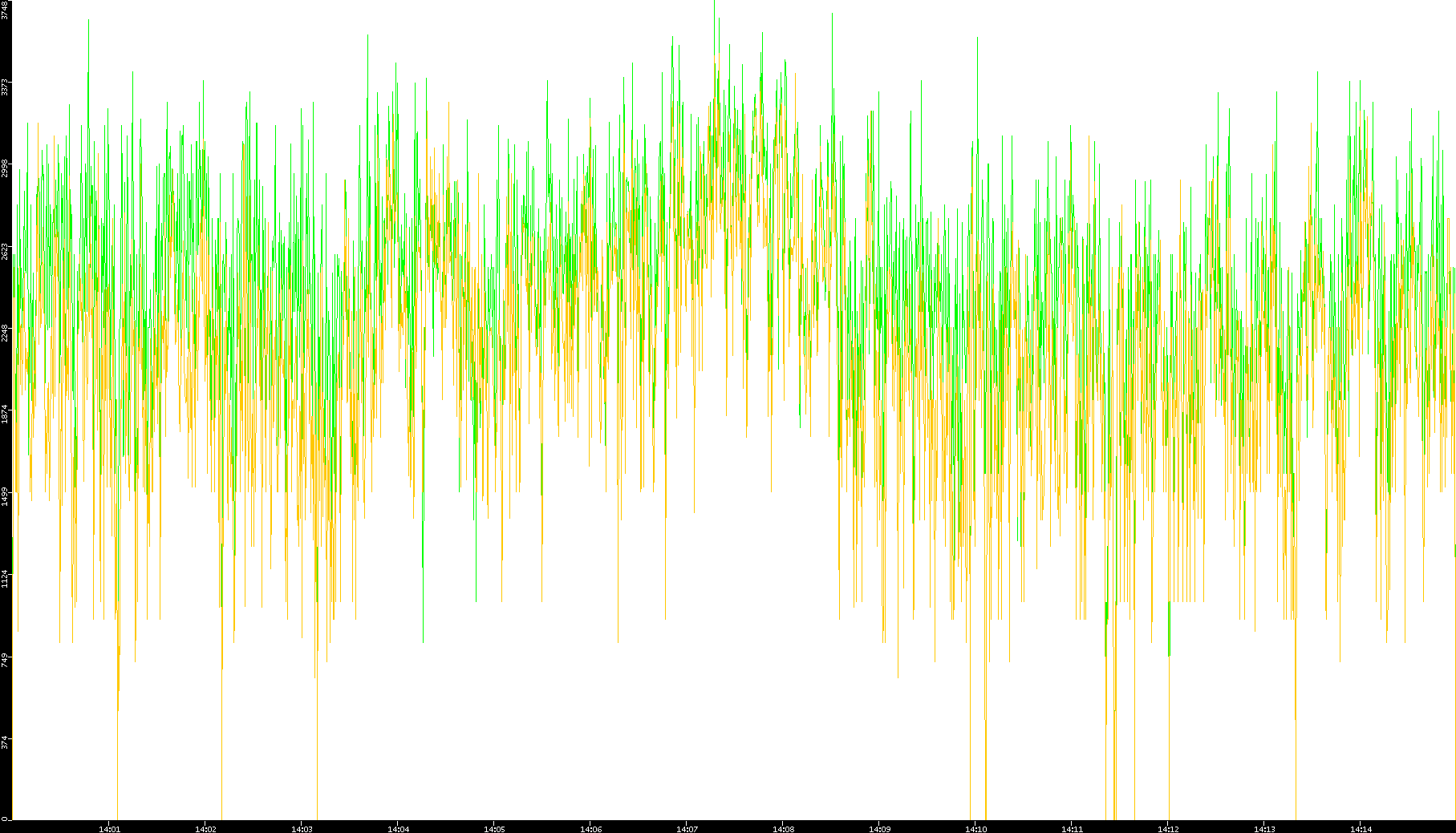Click the 14:02 time axis label
The image size is (1456, 833).
pos(205,829)
